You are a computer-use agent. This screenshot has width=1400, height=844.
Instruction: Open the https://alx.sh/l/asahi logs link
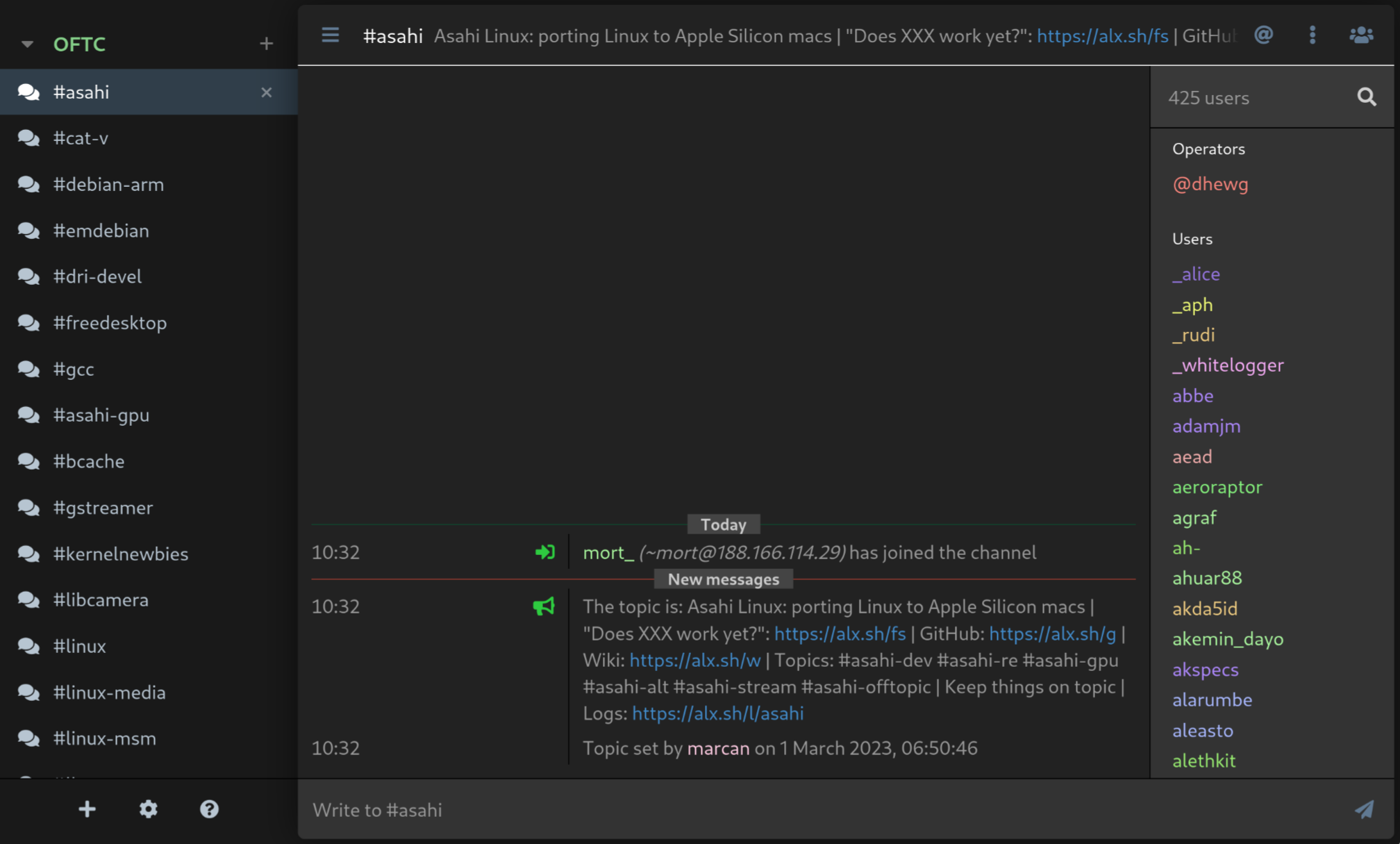[x=717, y=713]
